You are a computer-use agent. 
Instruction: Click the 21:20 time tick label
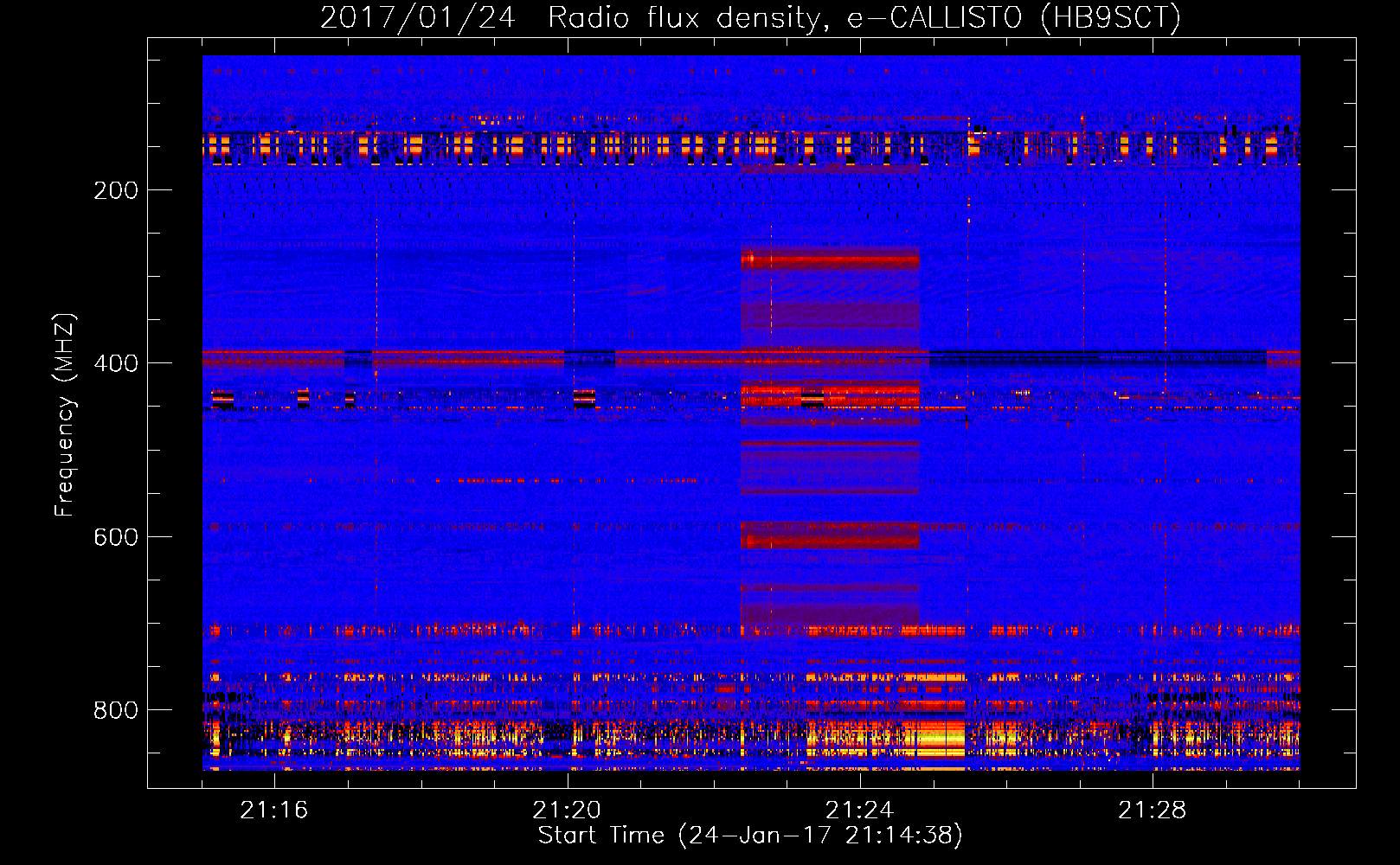click(567, 811)
